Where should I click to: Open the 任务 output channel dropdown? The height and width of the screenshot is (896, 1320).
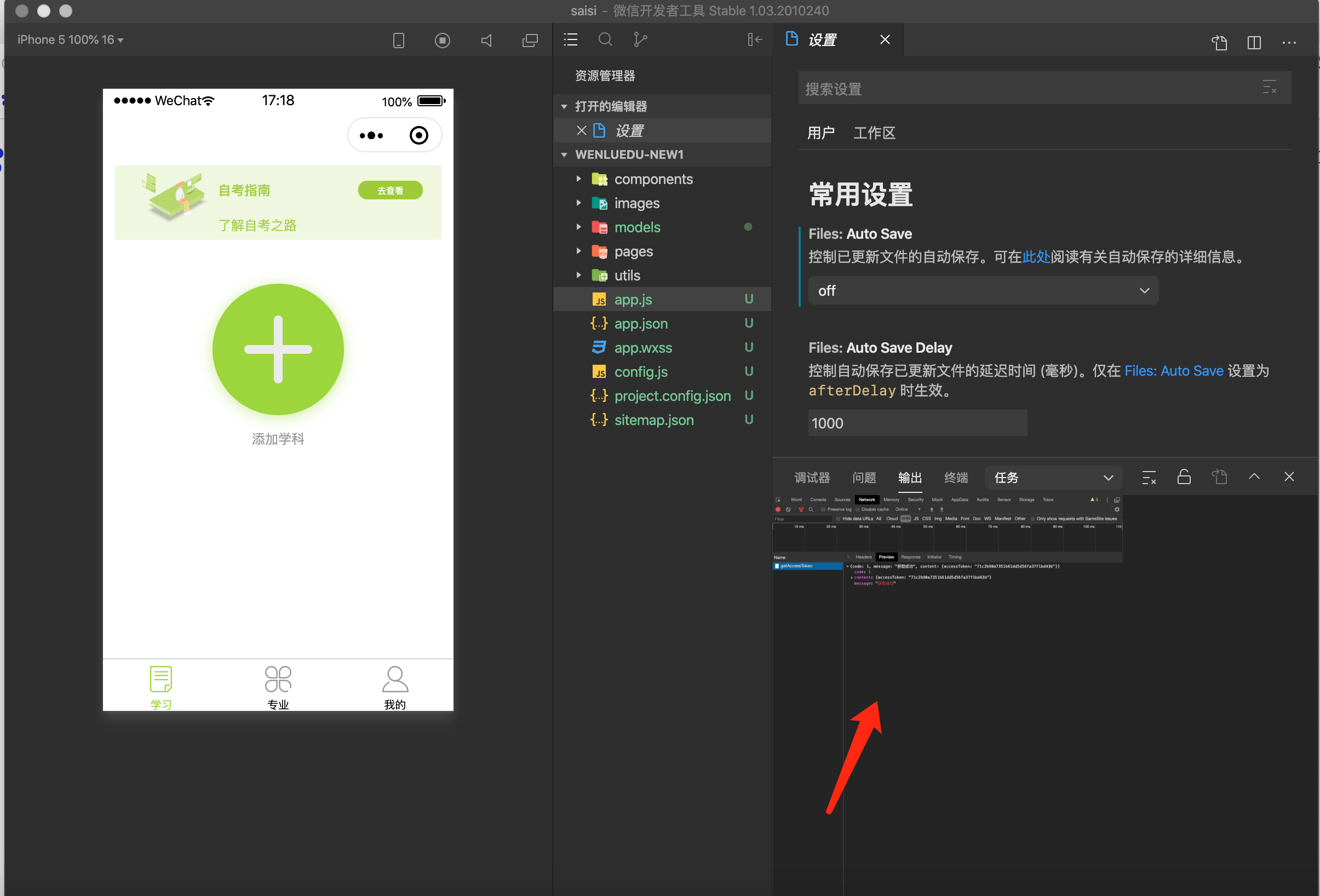(x=1053, y=478)
